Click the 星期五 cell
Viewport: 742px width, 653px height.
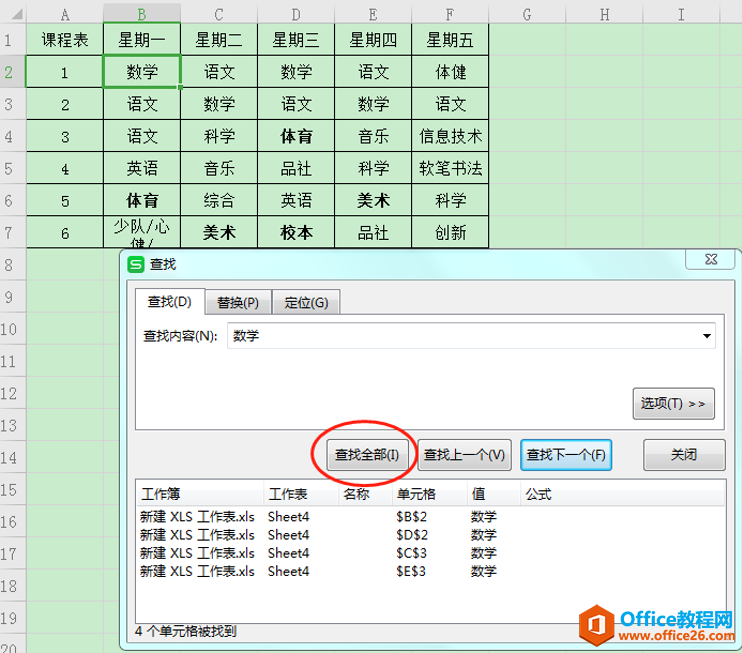coord(450,40)
